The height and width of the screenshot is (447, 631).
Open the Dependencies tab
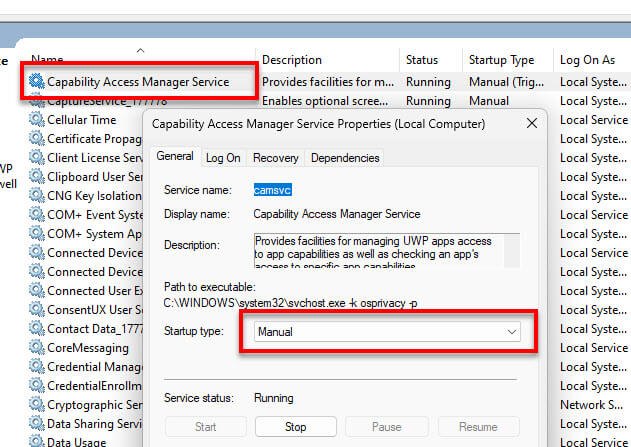(345, 158)
